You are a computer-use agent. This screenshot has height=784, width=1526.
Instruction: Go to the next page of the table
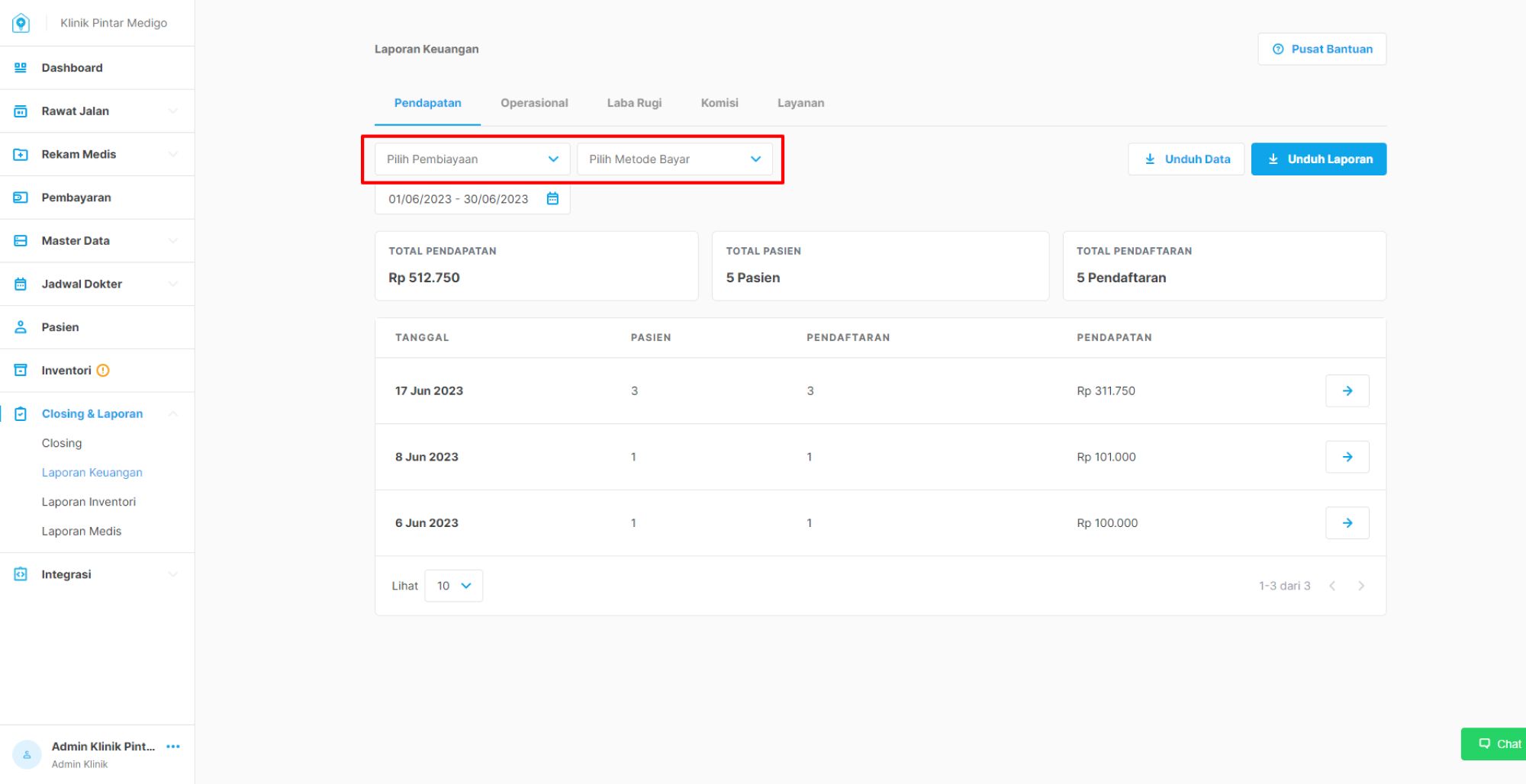1361,586
